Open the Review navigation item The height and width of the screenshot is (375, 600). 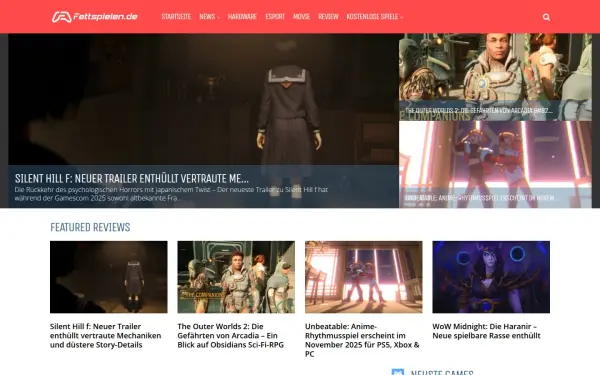click(328, 16)
